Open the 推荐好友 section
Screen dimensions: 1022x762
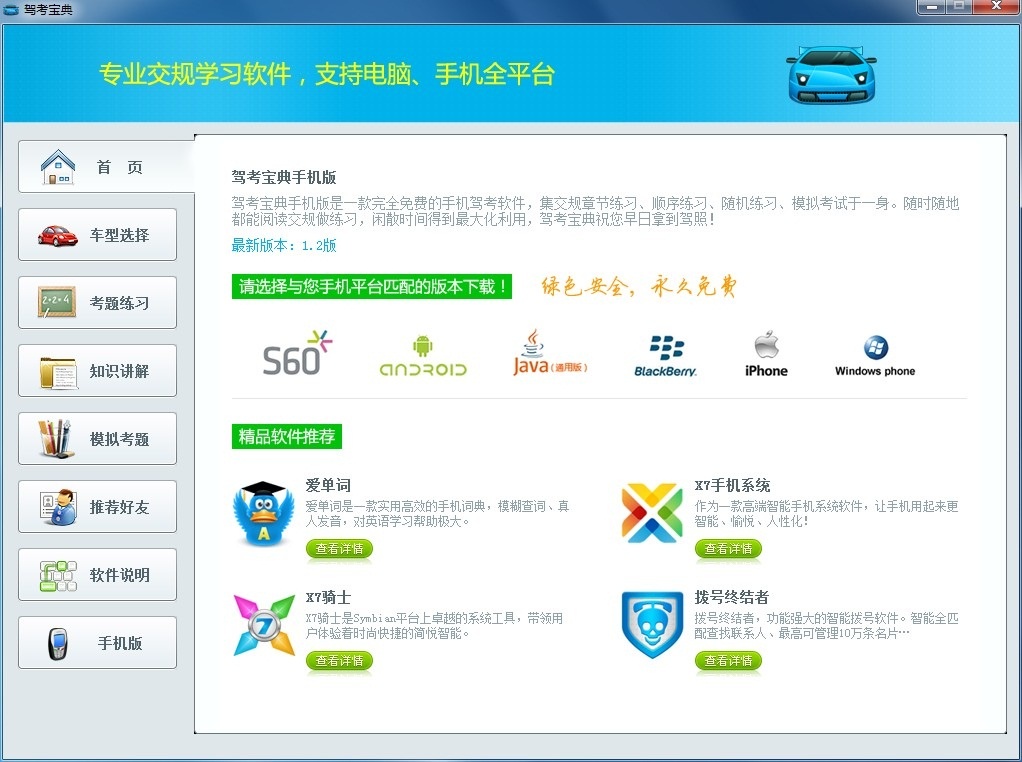98,506
